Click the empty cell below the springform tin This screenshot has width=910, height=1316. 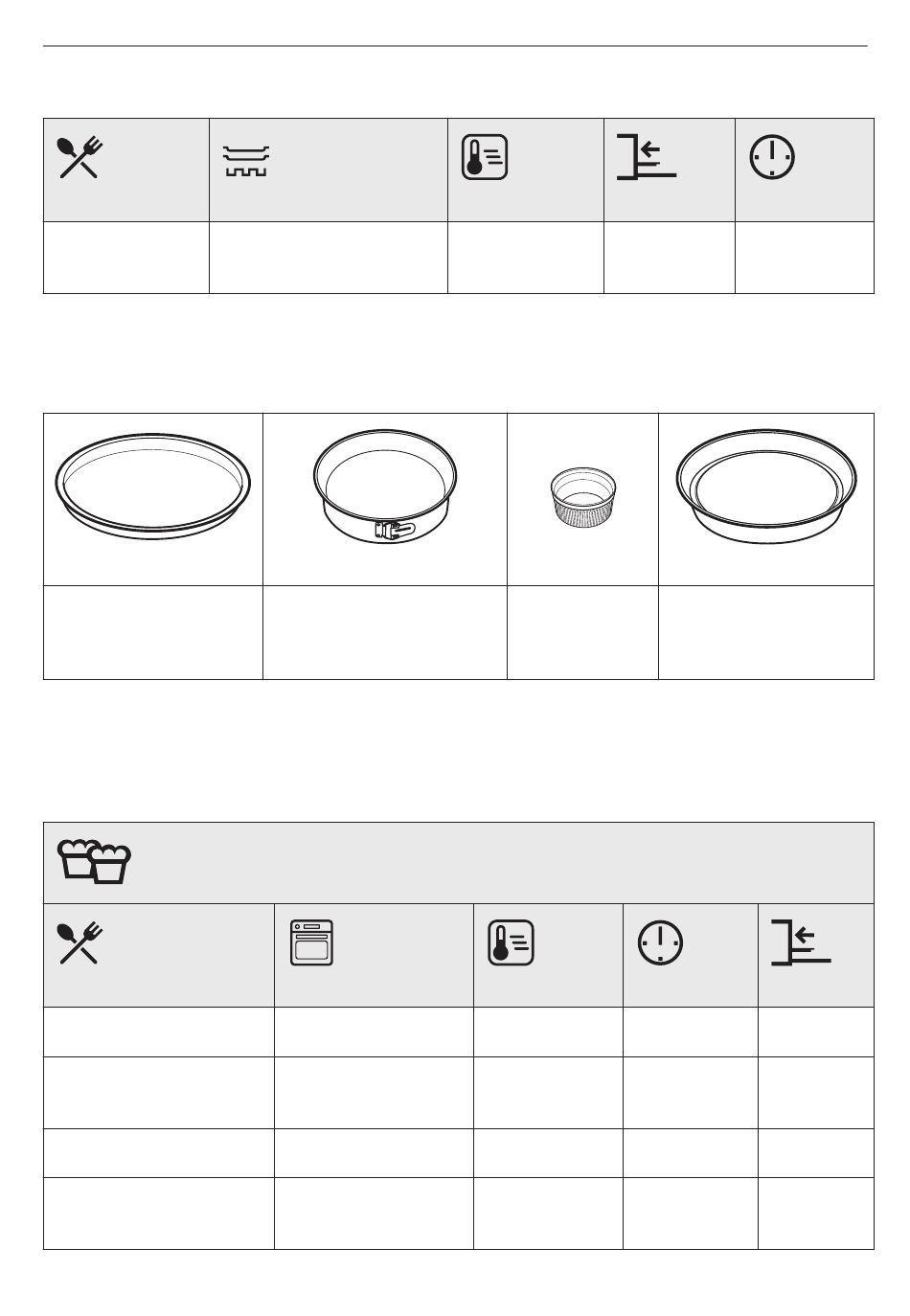tap(385, 632)
